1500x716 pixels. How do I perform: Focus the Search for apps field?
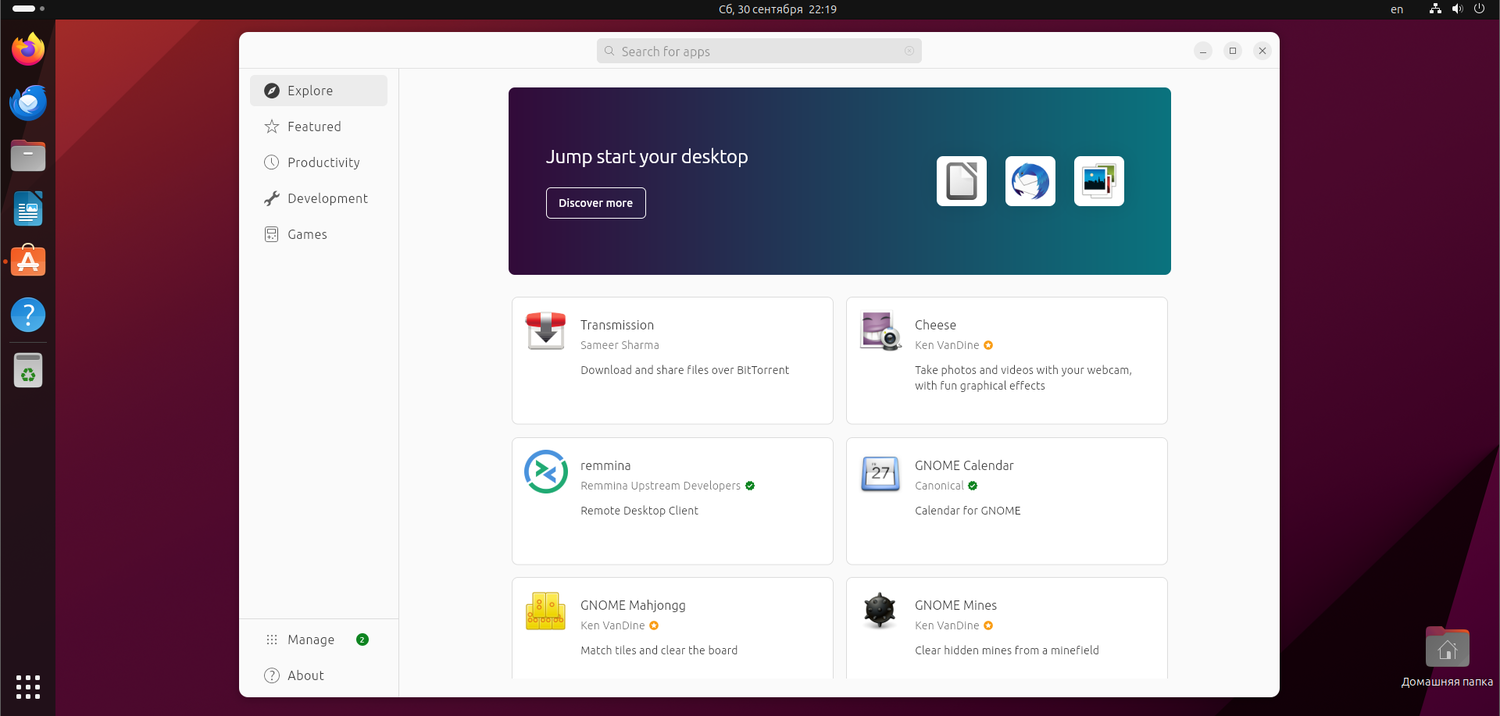click(x=759, y=51)
